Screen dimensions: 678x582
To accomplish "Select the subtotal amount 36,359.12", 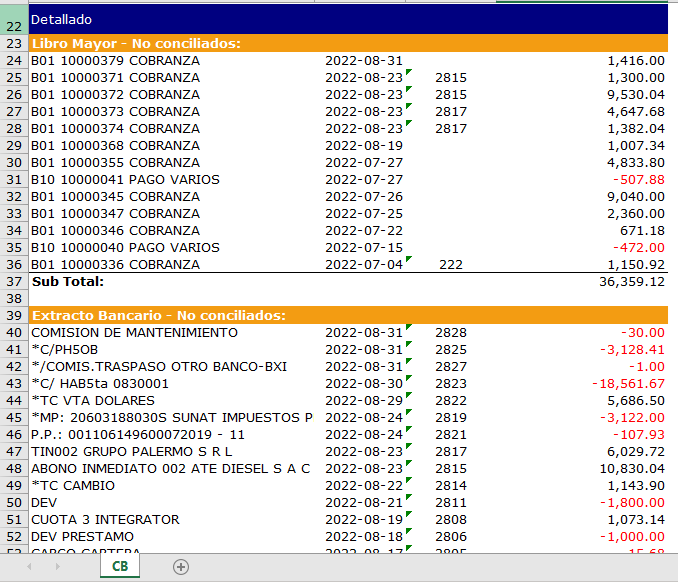I will point(624,281).
